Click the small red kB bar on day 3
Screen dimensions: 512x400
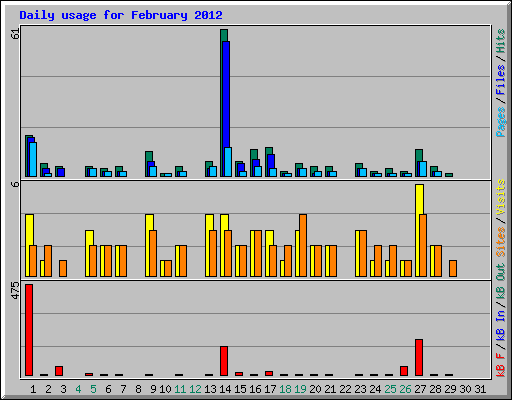(x=59, y=371)
